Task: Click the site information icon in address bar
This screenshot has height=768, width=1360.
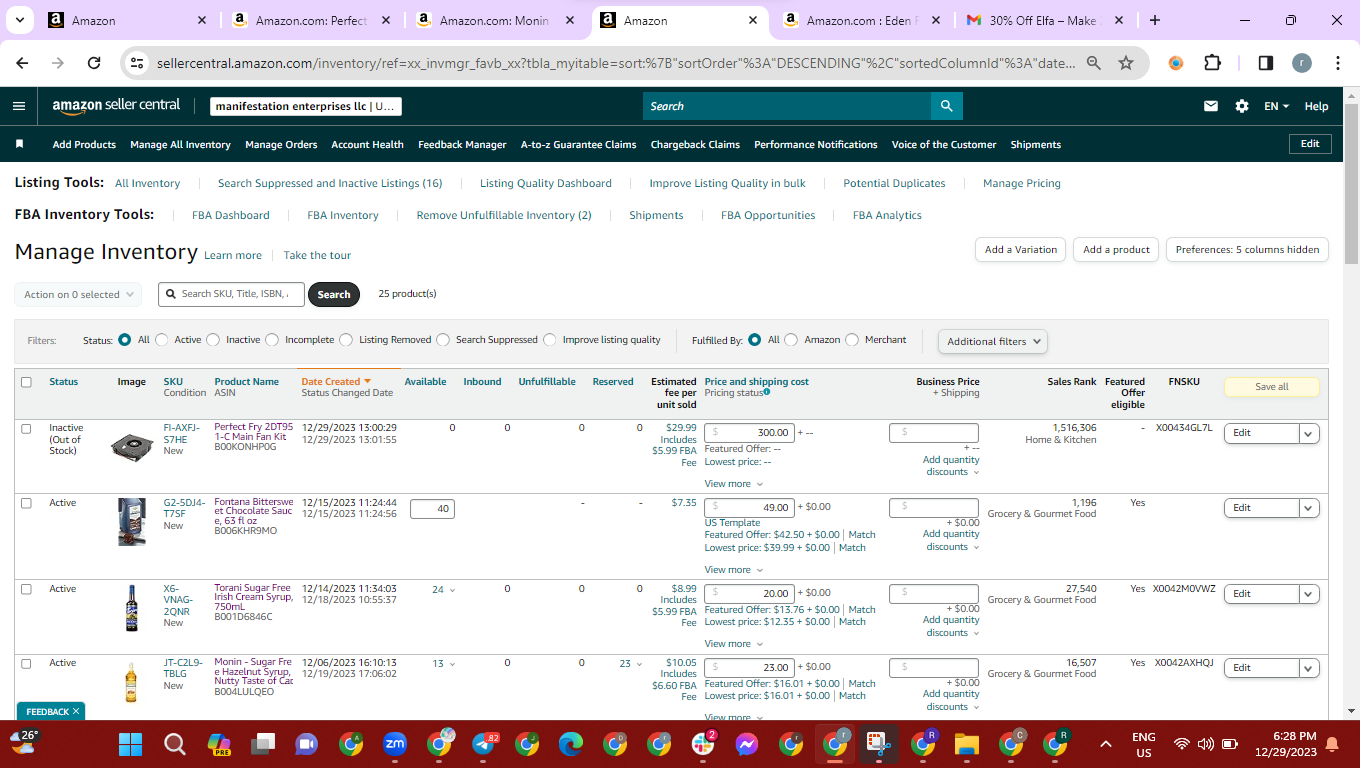Action: (x=138, y=63)
